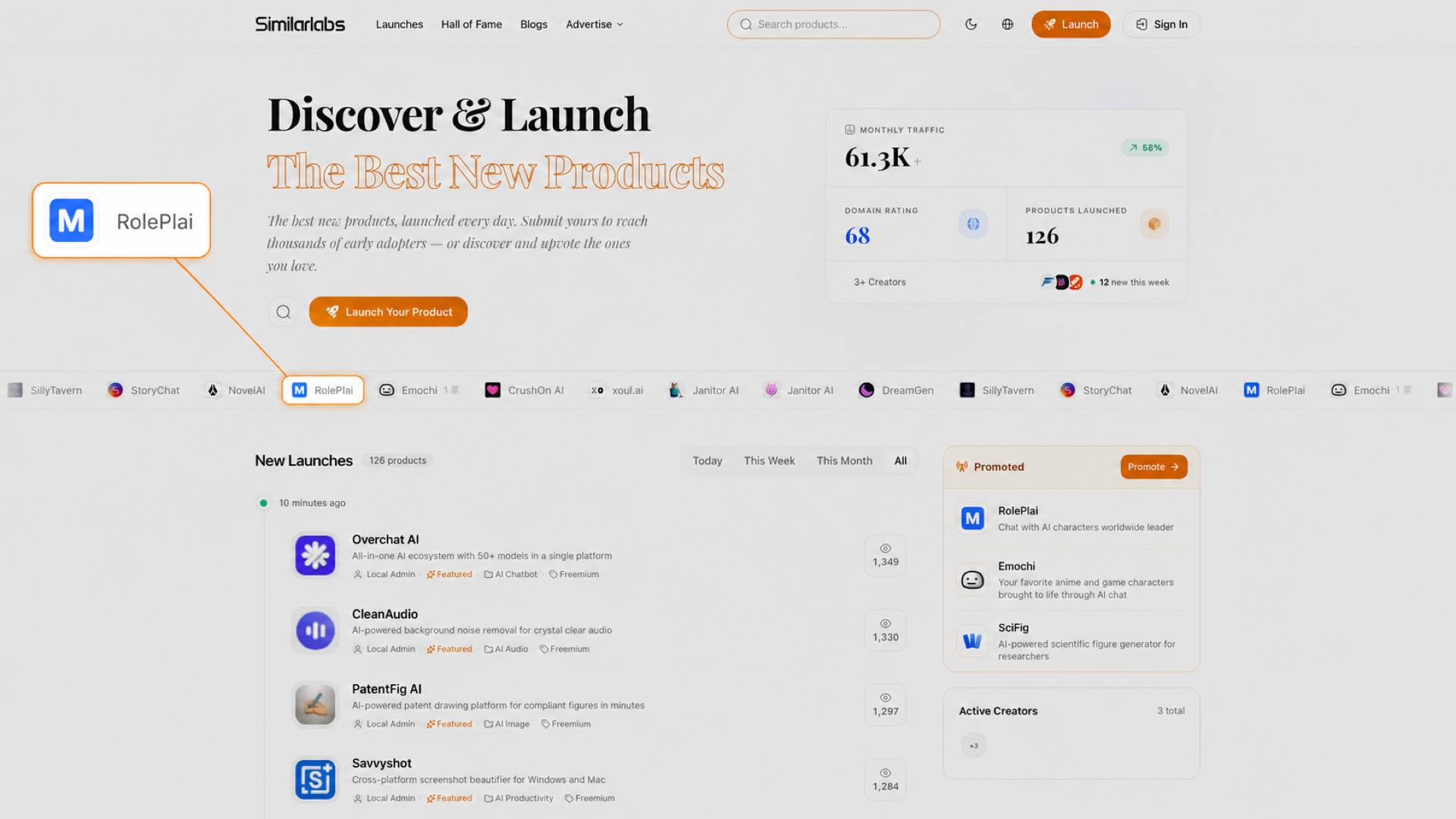Open the CleanAudio title link
This screenshot has width=1456, height=819.
384,614
